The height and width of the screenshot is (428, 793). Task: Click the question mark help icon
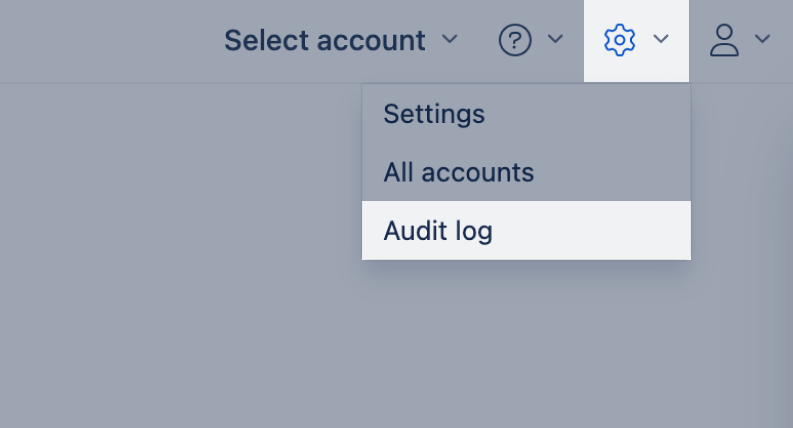pos(514,40)
